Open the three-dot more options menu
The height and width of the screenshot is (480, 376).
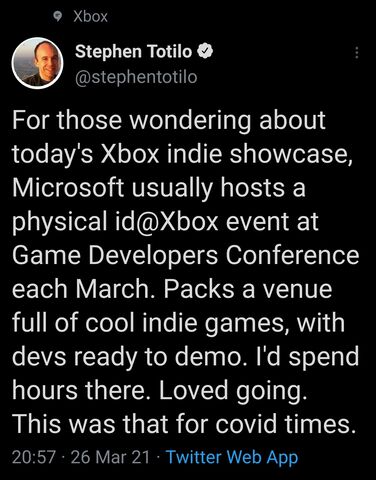[357, 52]
